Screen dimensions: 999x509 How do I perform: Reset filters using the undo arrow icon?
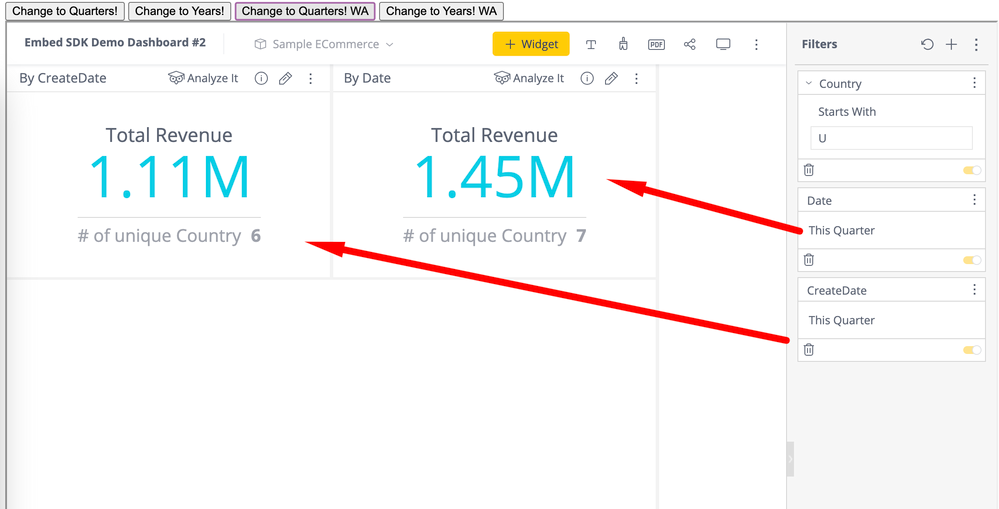click(x=927, y=45)
